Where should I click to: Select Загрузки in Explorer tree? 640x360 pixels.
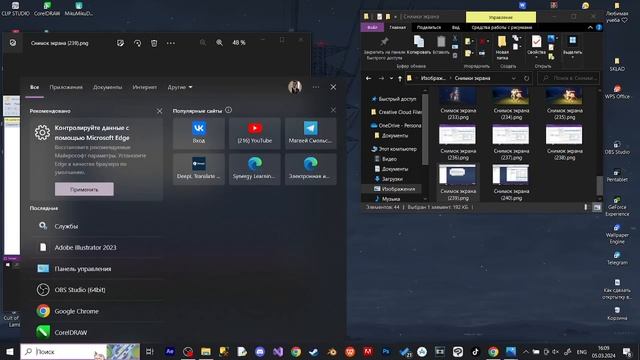click(389, 179)
